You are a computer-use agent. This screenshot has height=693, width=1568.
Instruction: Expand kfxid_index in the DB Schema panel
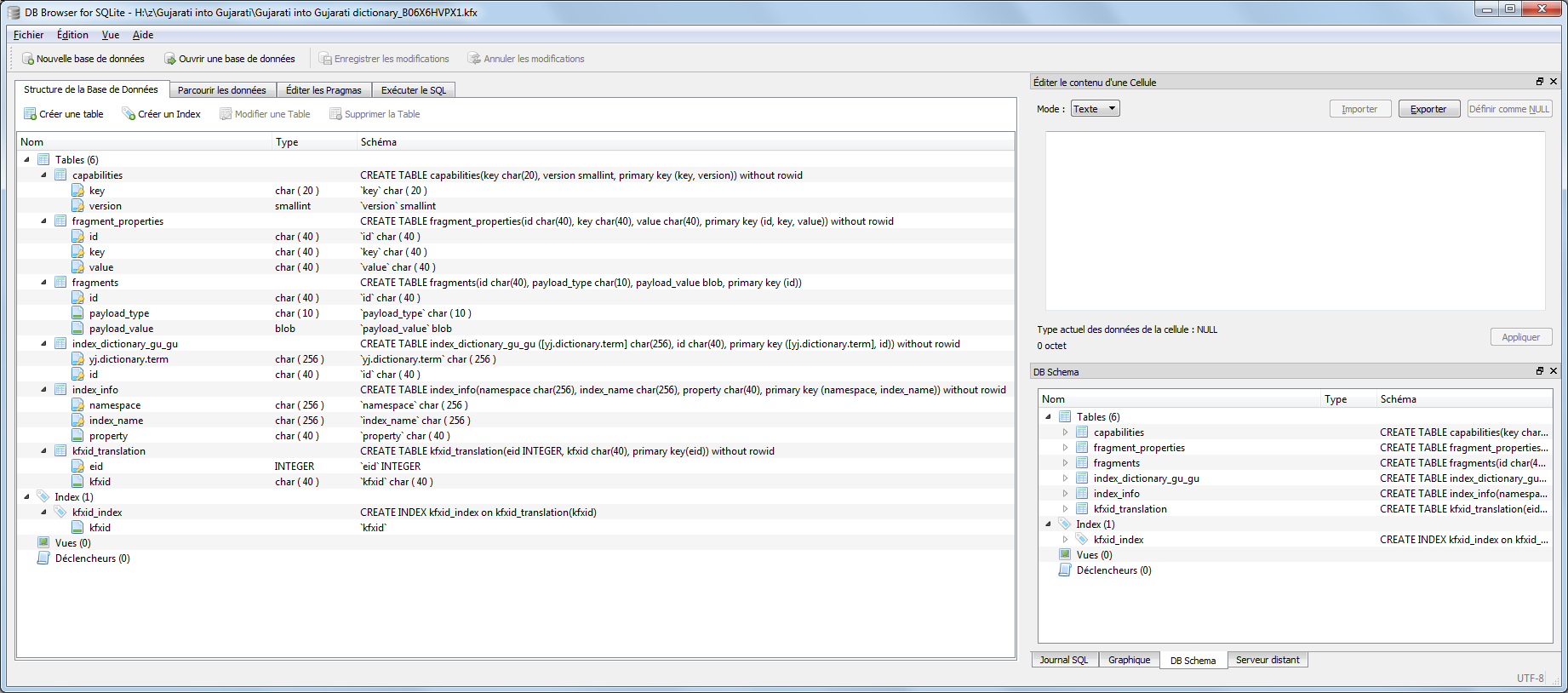(1065, 540)
